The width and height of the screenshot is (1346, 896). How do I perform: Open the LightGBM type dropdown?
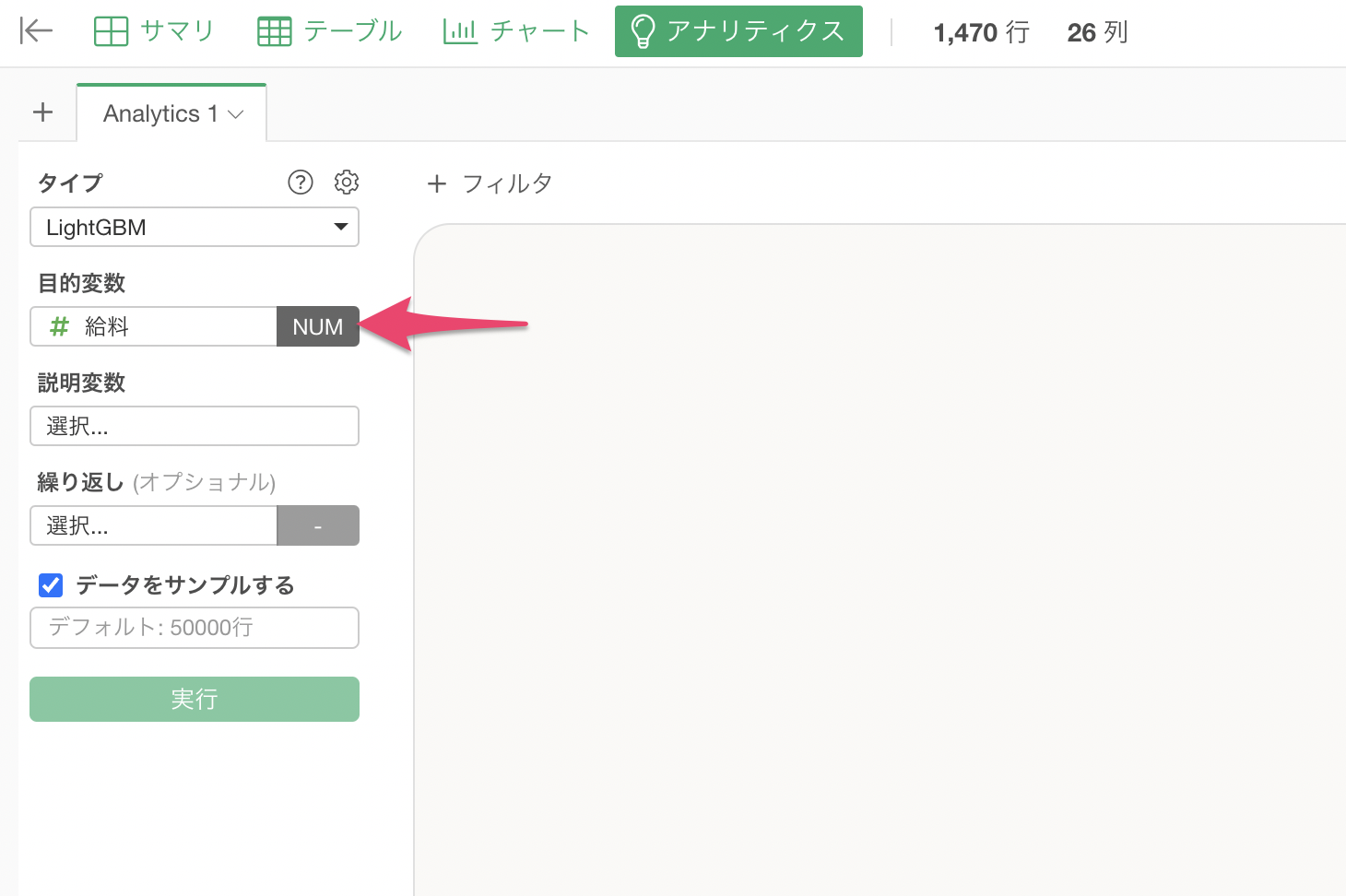point(195,227)
